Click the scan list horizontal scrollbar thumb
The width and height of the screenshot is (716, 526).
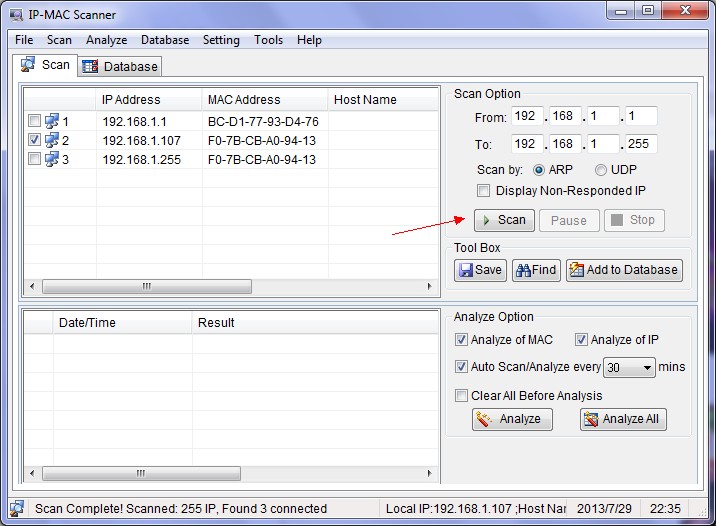[147, 286]
